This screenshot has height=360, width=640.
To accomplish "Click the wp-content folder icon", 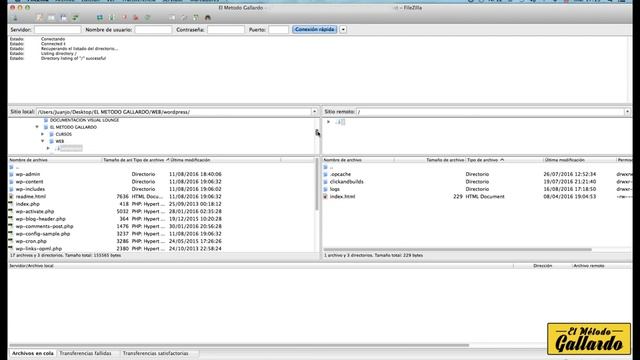I will tap(11, 182).
